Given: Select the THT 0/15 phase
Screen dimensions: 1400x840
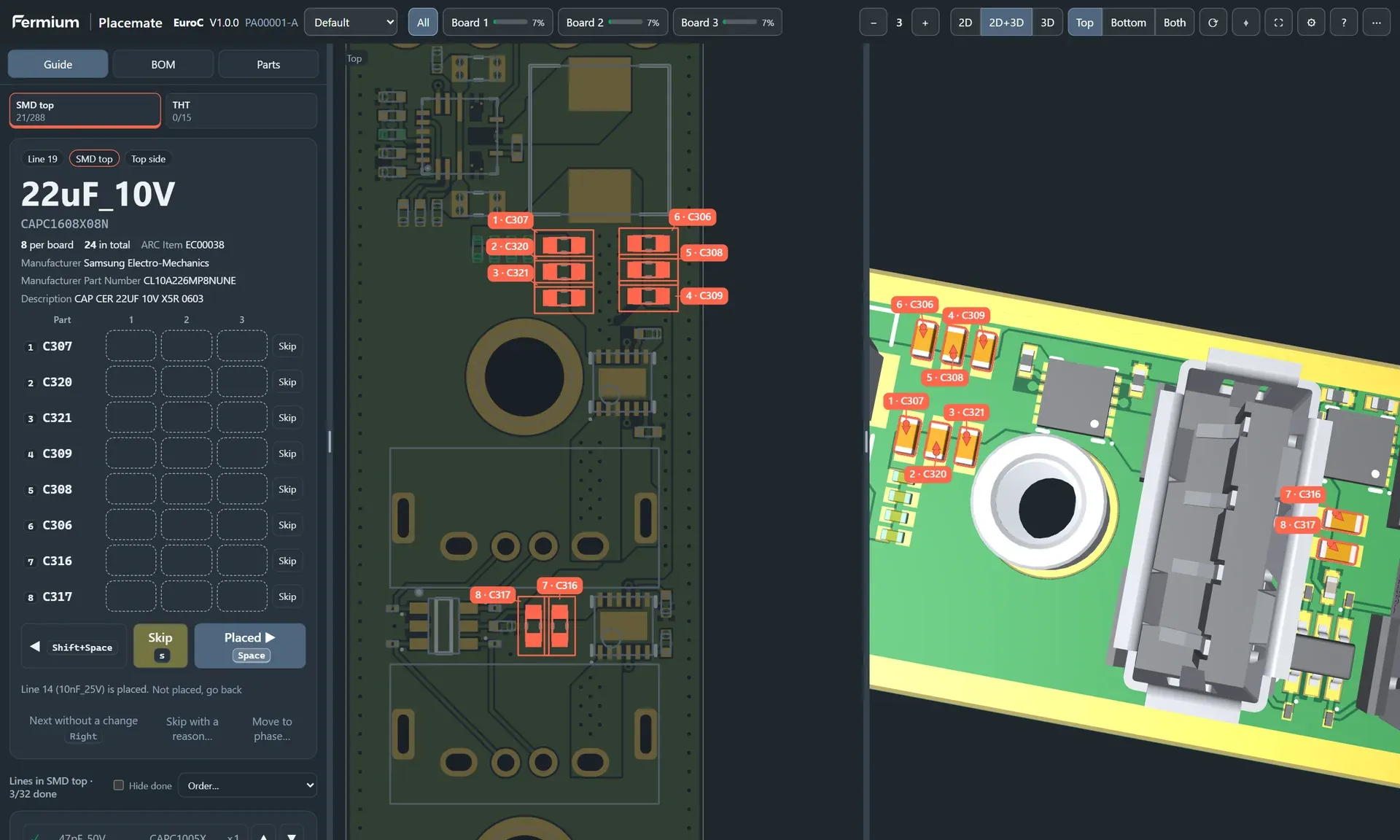Looking at the screenshot, I should click(x=241, y=111).
